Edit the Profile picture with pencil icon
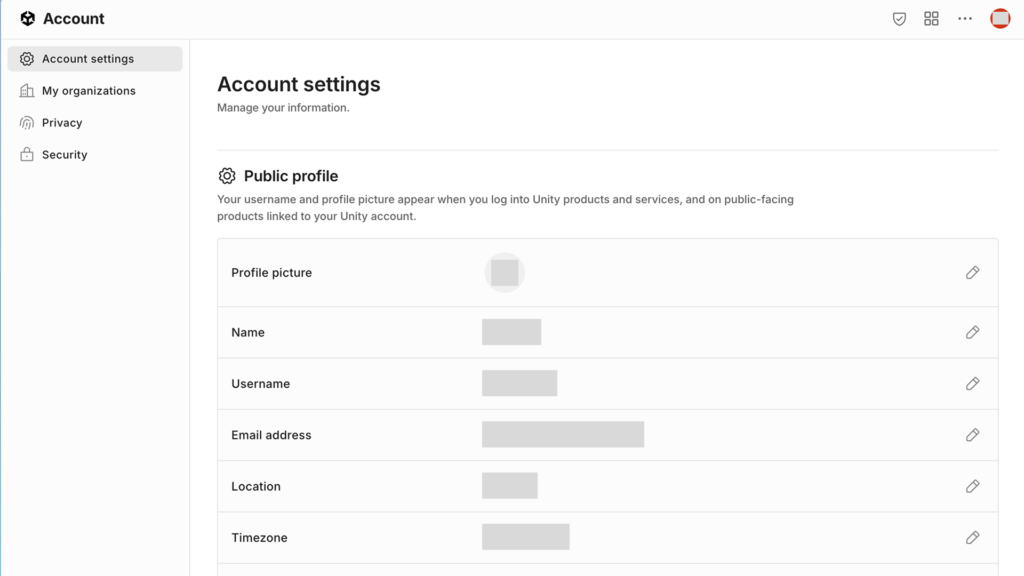 (972, 273)
